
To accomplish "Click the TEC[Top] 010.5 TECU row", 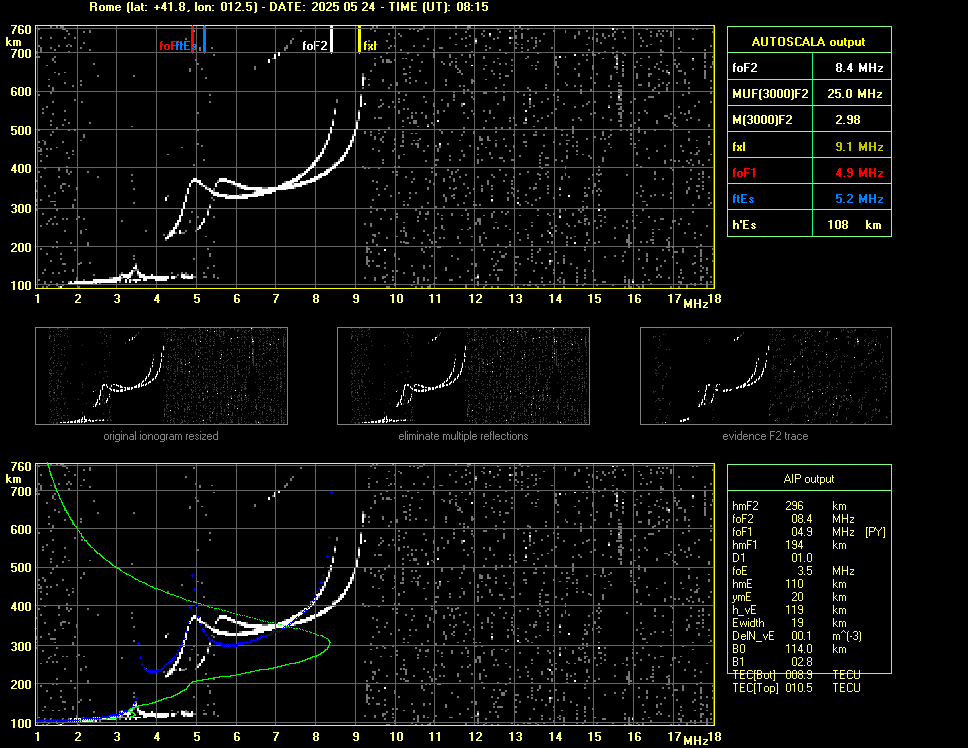I will click(796, 688).
